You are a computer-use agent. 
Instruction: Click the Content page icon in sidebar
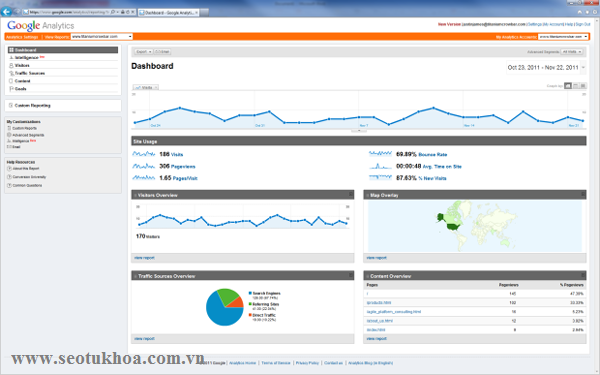(11, 81)
